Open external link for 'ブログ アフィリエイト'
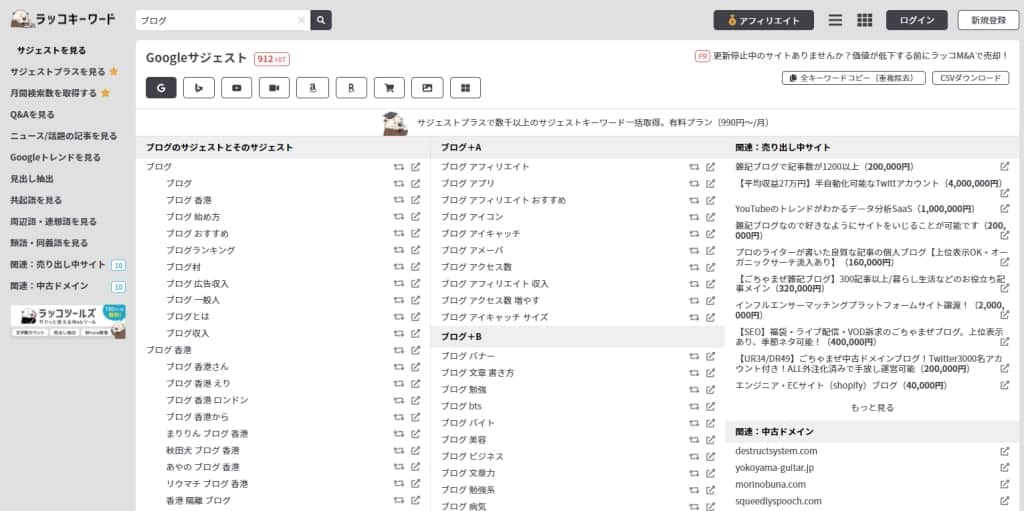 pos(710,167)
